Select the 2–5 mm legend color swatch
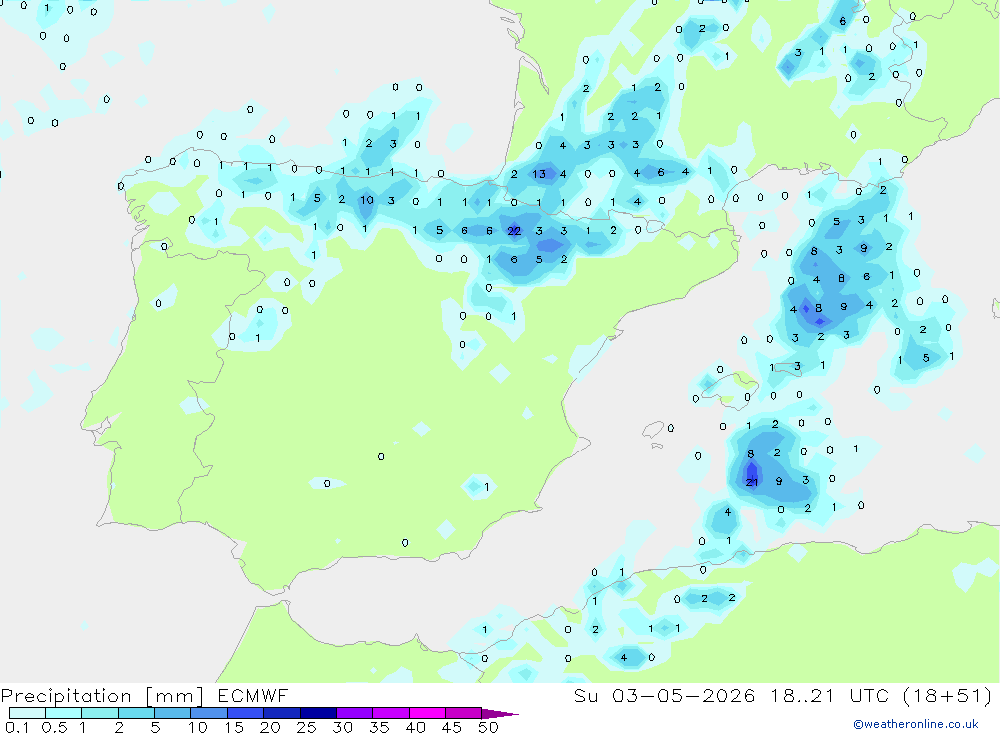Image resolution: width=1000 pixels, height=733 pixels. click(136, 713)
